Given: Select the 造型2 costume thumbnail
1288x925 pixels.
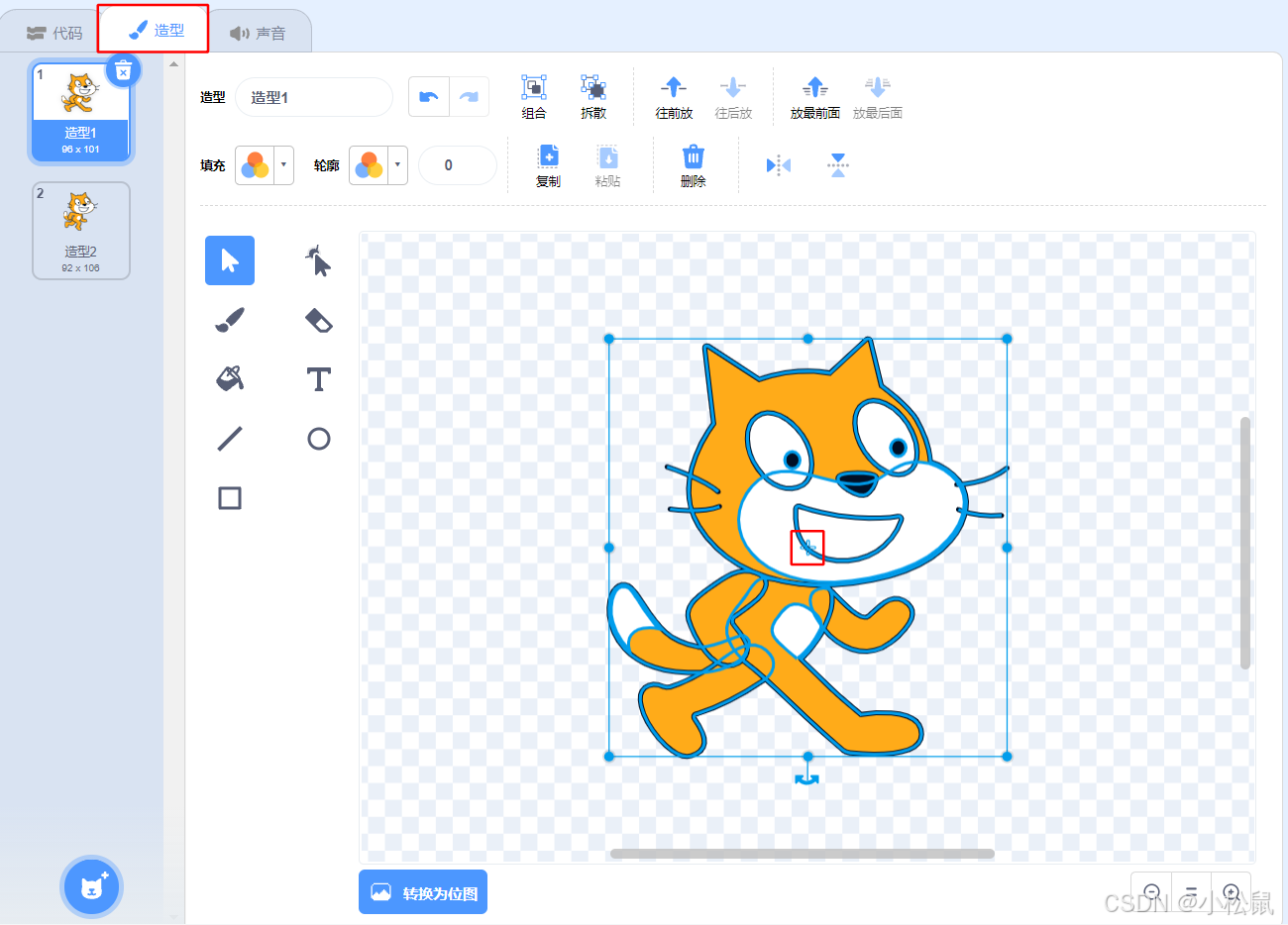Looking at the screenshot, I should [80, 231].
